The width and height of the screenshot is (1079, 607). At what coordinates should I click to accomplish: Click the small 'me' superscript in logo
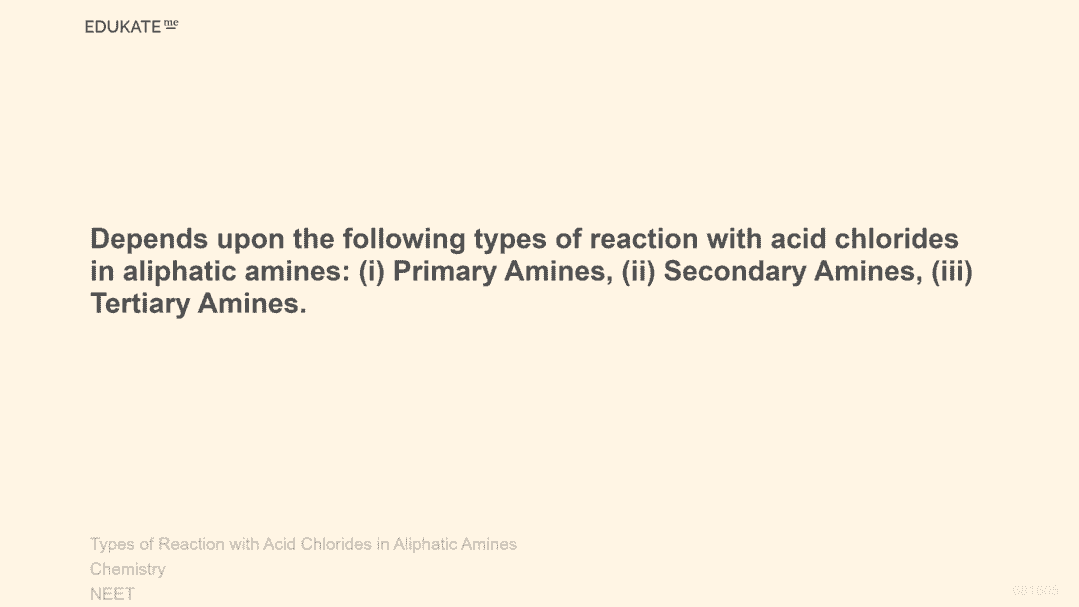coord(170,24)
